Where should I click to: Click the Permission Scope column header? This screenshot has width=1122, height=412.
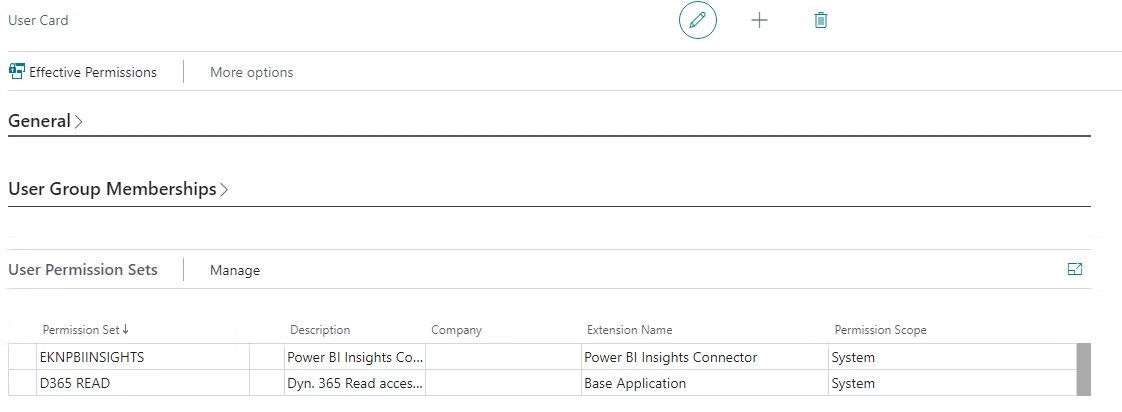coord(880,330)
